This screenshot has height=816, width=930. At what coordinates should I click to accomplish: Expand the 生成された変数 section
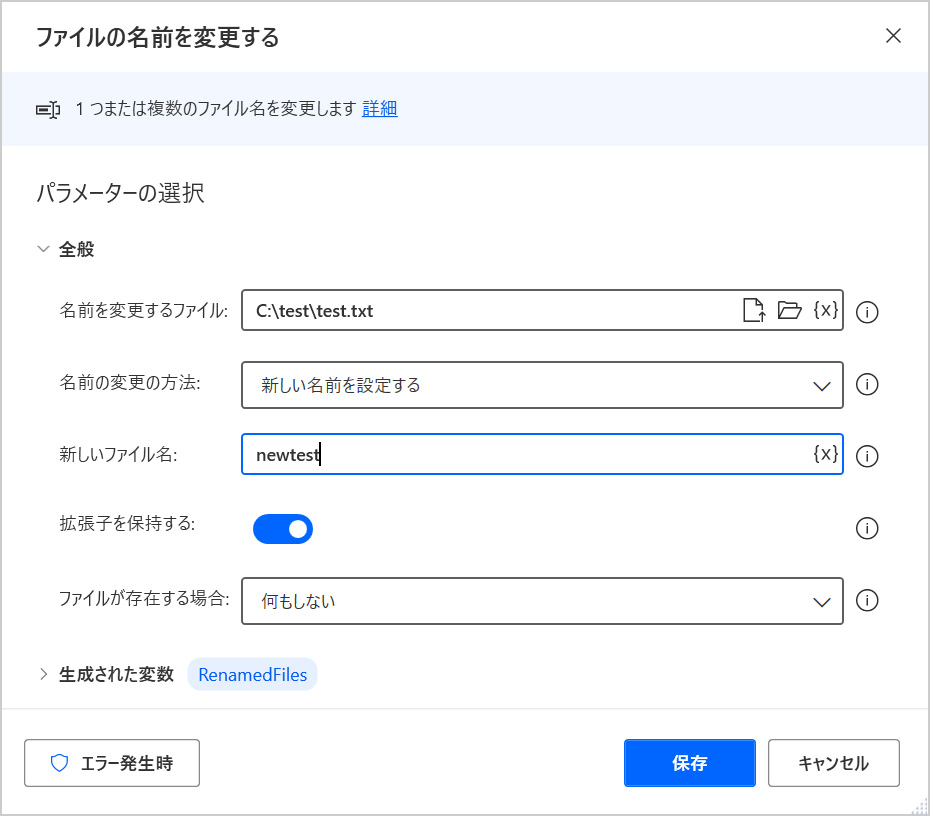[x=43, y=674]
